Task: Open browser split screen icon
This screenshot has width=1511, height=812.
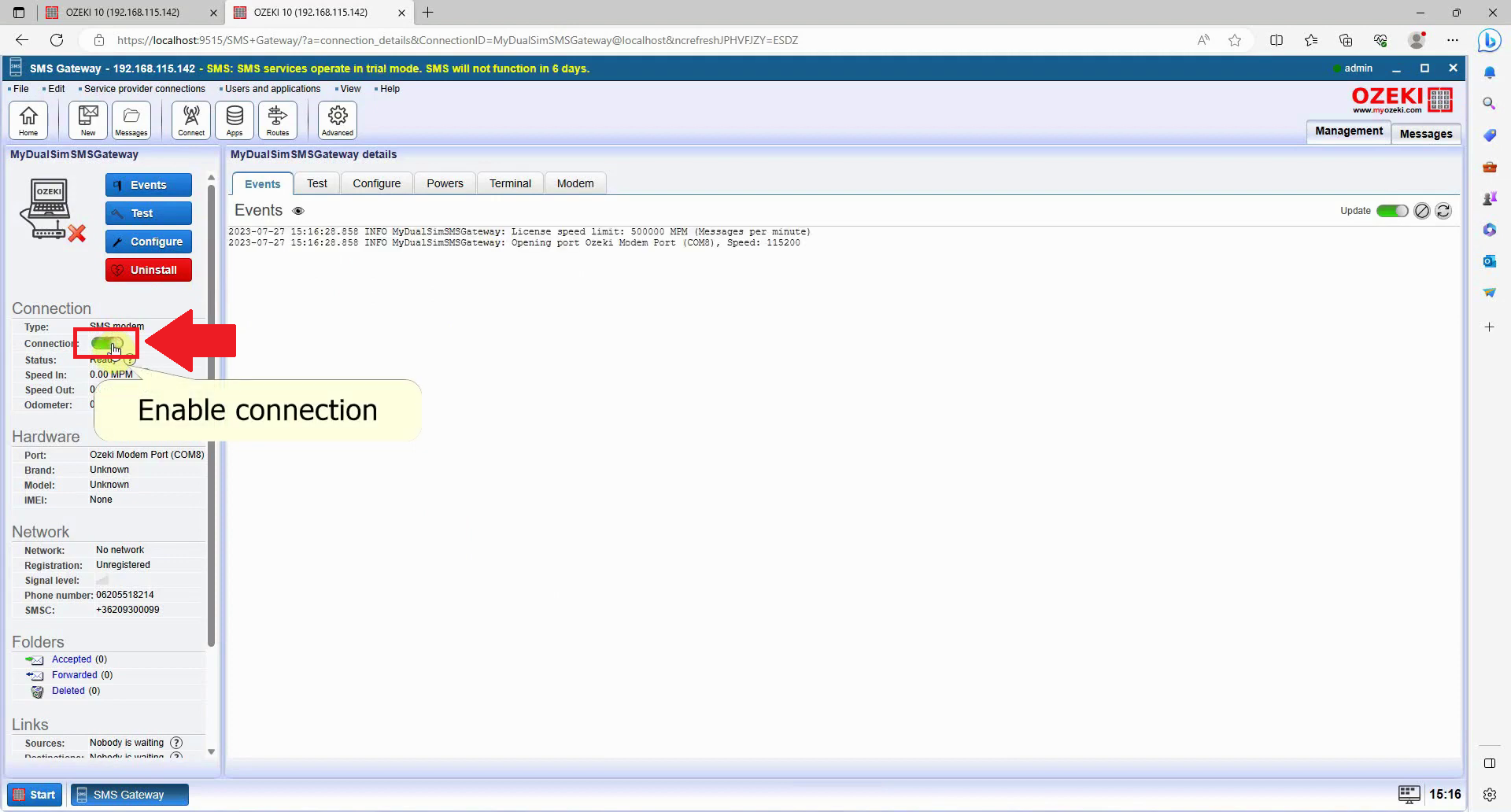Action: [x=1276, y=40]
